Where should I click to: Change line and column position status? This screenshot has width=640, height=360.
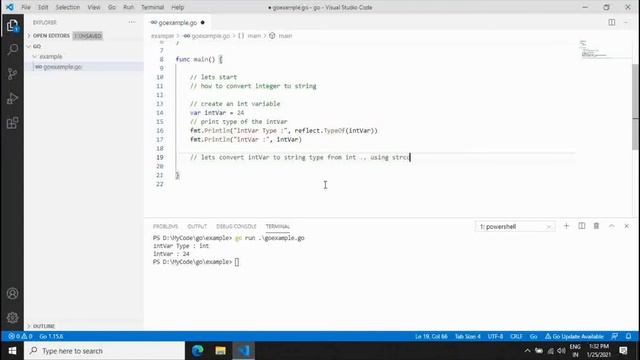[431, 336]
